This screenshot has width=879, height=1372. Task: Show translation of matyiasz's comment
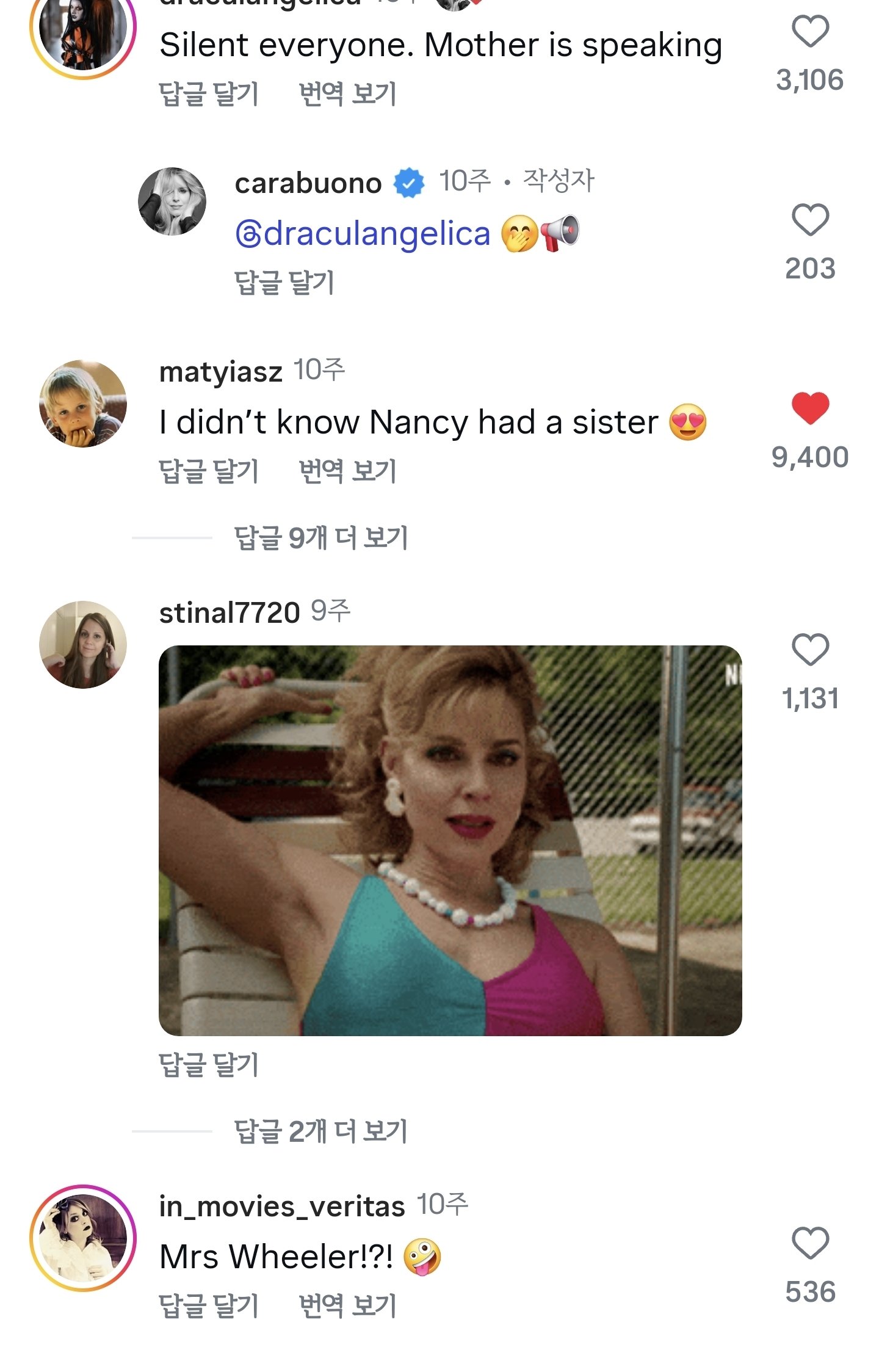point(348,471)
